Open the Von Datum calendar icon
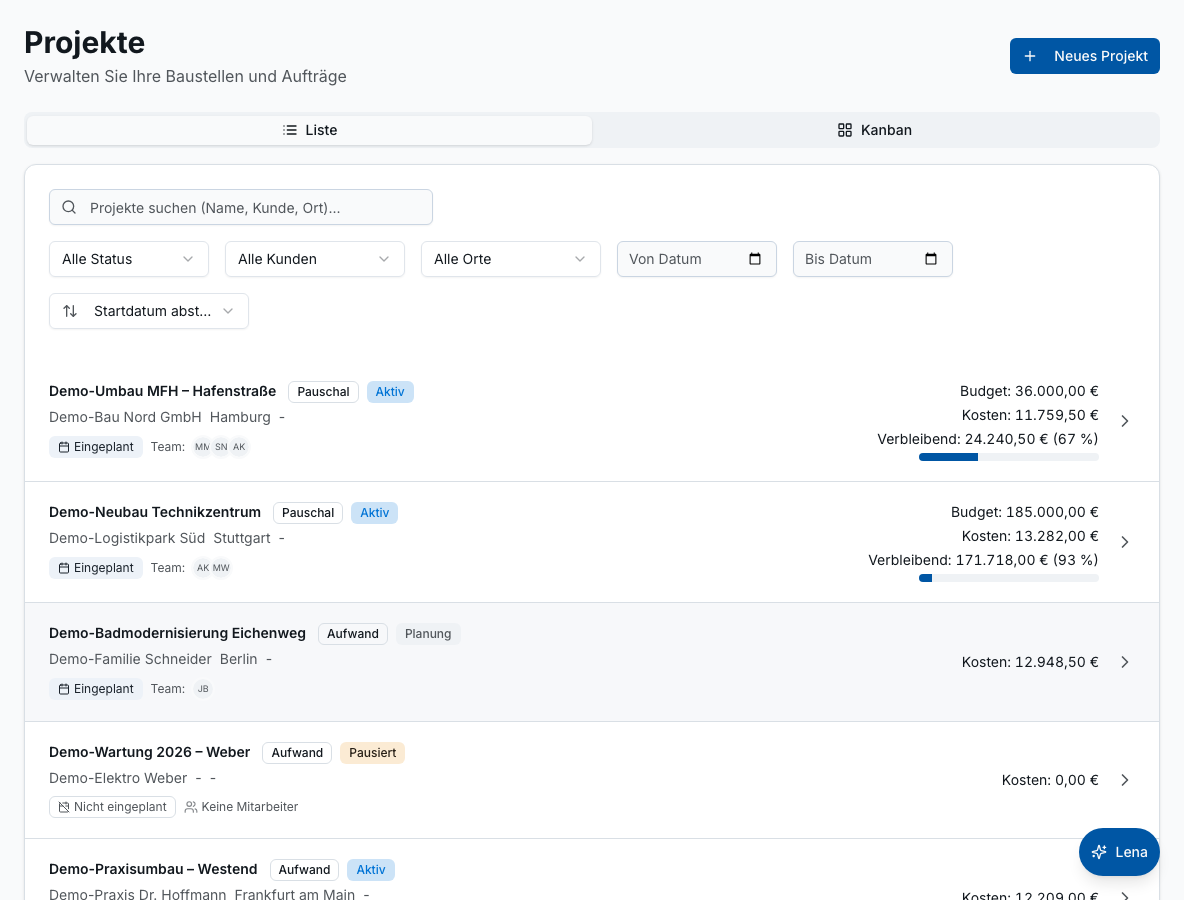The width and height of the screenshot is (1184, 900). (x=754, y=259)
